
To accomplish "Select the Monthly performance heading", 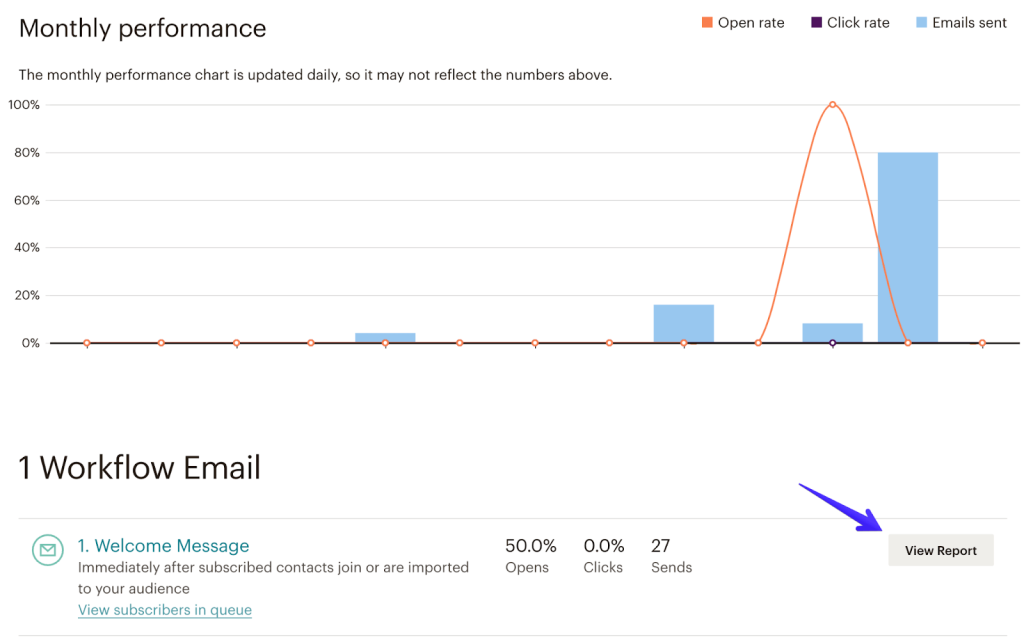I will tap(141, 28).
